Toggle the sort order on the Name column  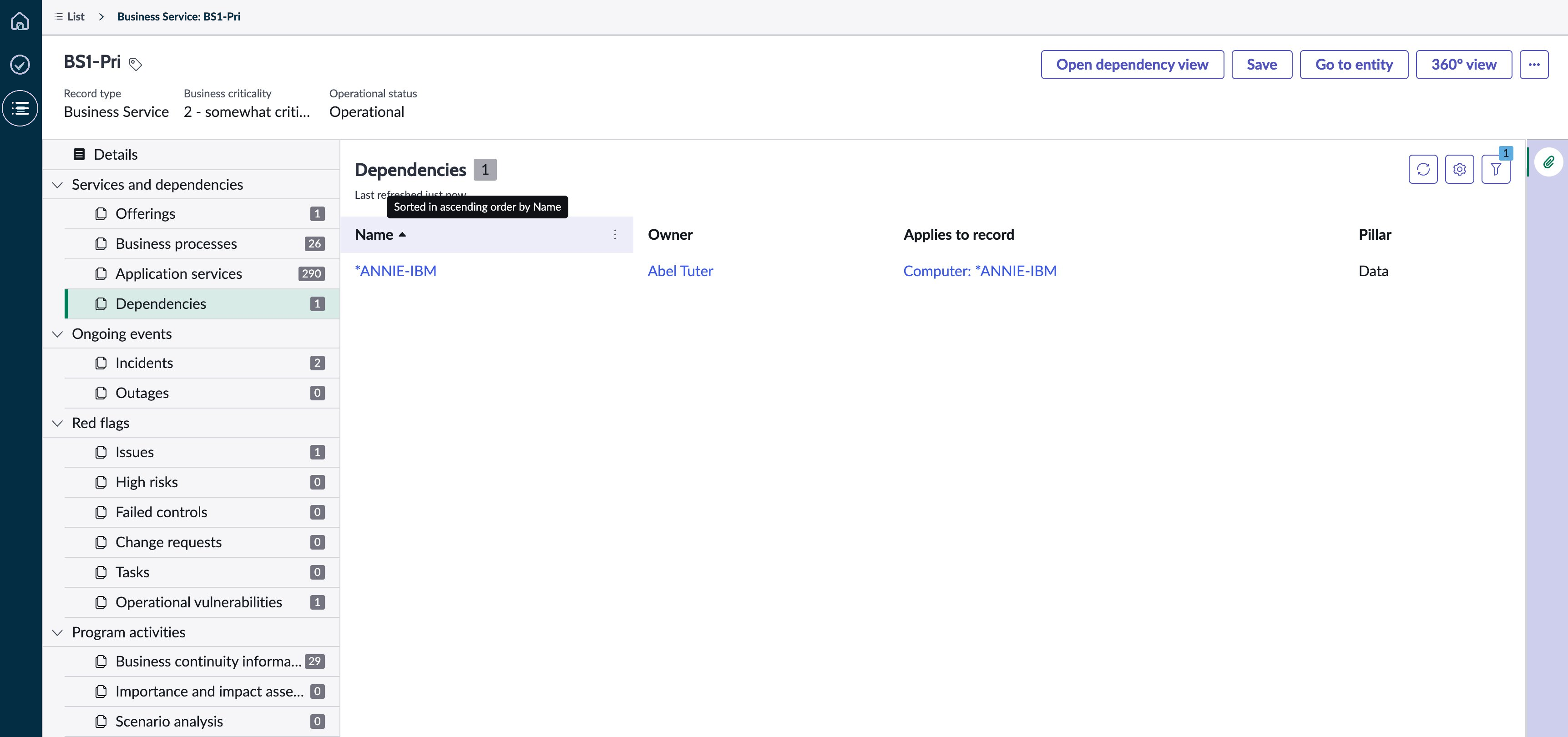(x=380, y=234)
